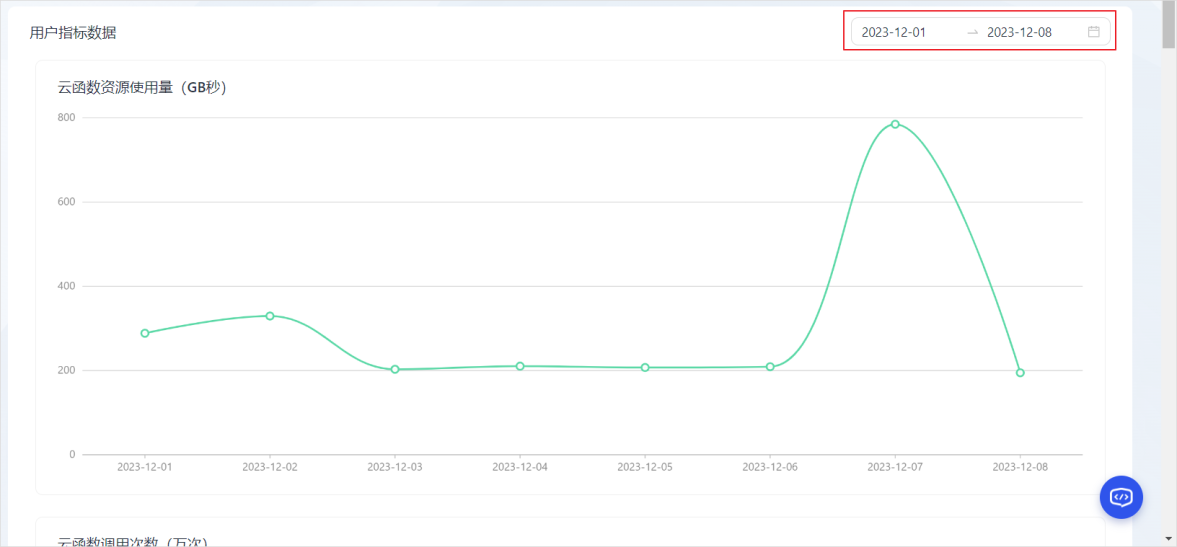Image resolution: width=1177 pixels, height=547 pixels.
Task: Click the 2023-12-03 x-axis label
Action: point(395,467)
